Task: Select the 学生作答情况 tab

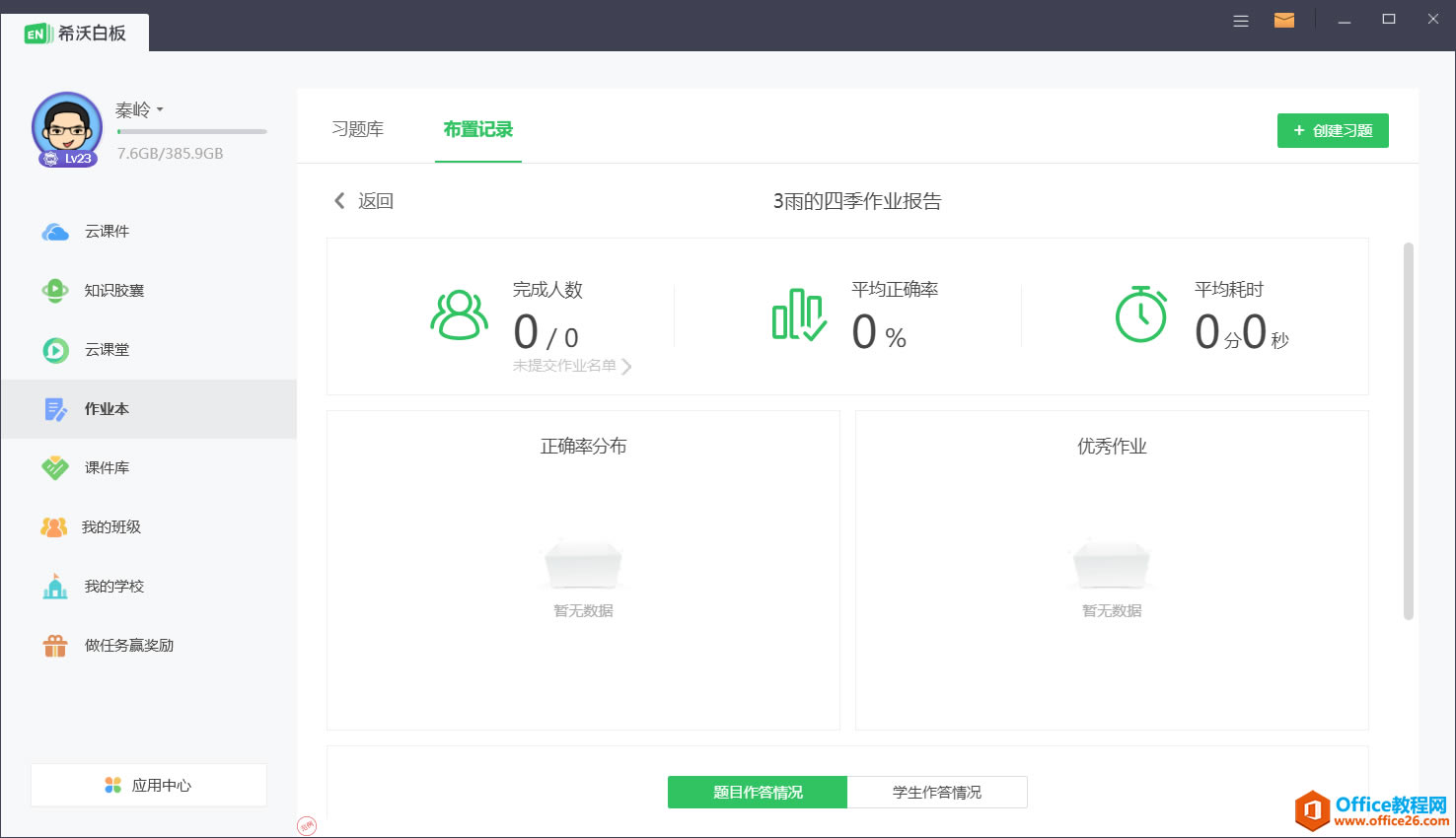Action: coord(937,792)
